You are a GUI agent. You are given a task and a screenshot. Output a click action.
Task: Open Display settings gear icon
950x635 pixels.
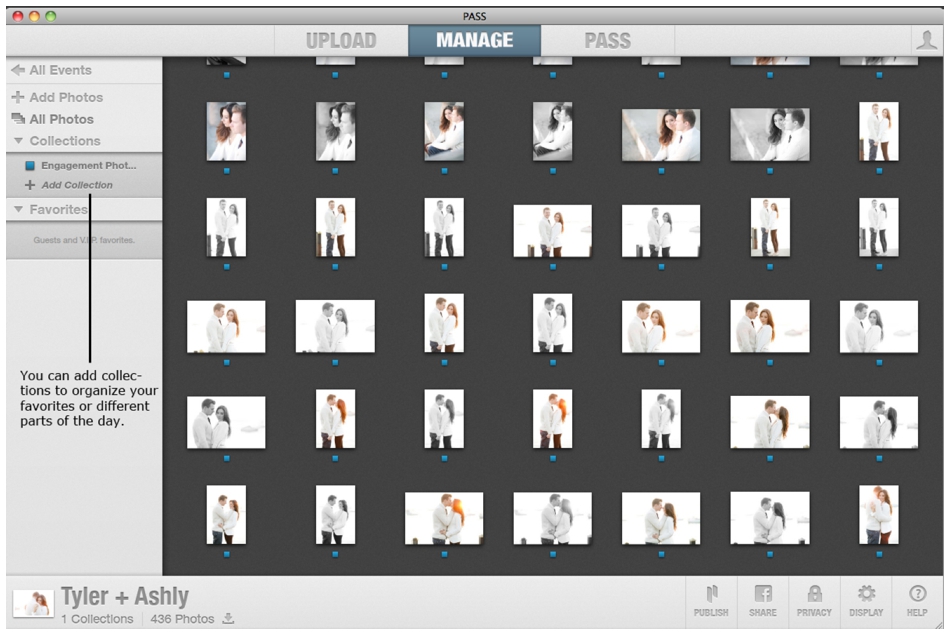(866, 593)
